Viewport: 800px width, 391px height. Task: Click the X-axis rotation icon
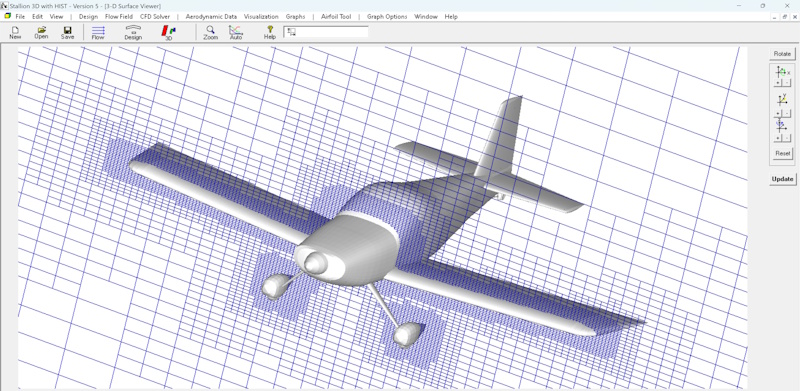(x=782, y=72)
